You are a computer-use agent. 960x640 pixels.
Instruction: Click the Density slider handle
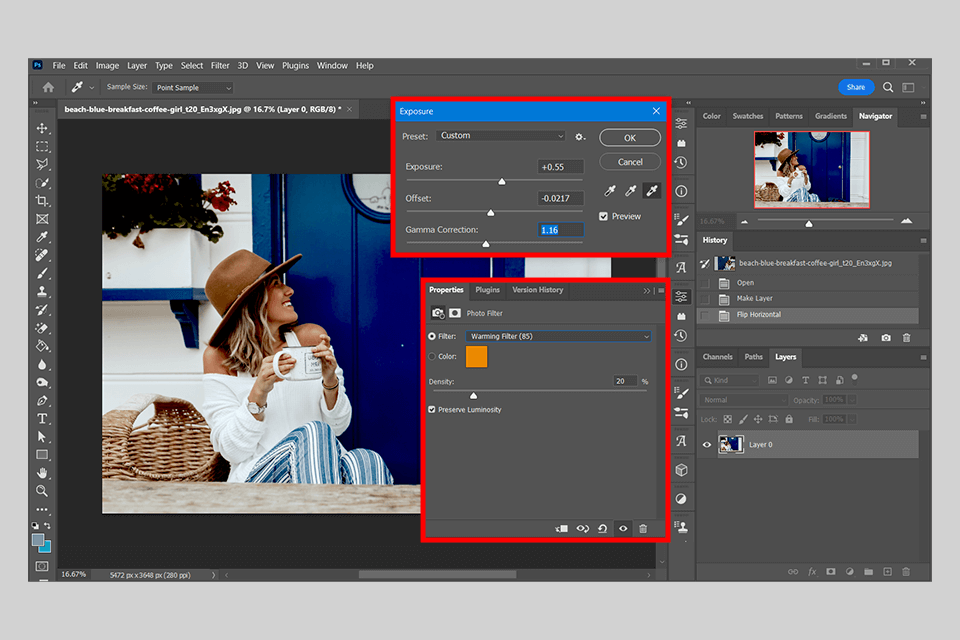(x=473, y=396)
